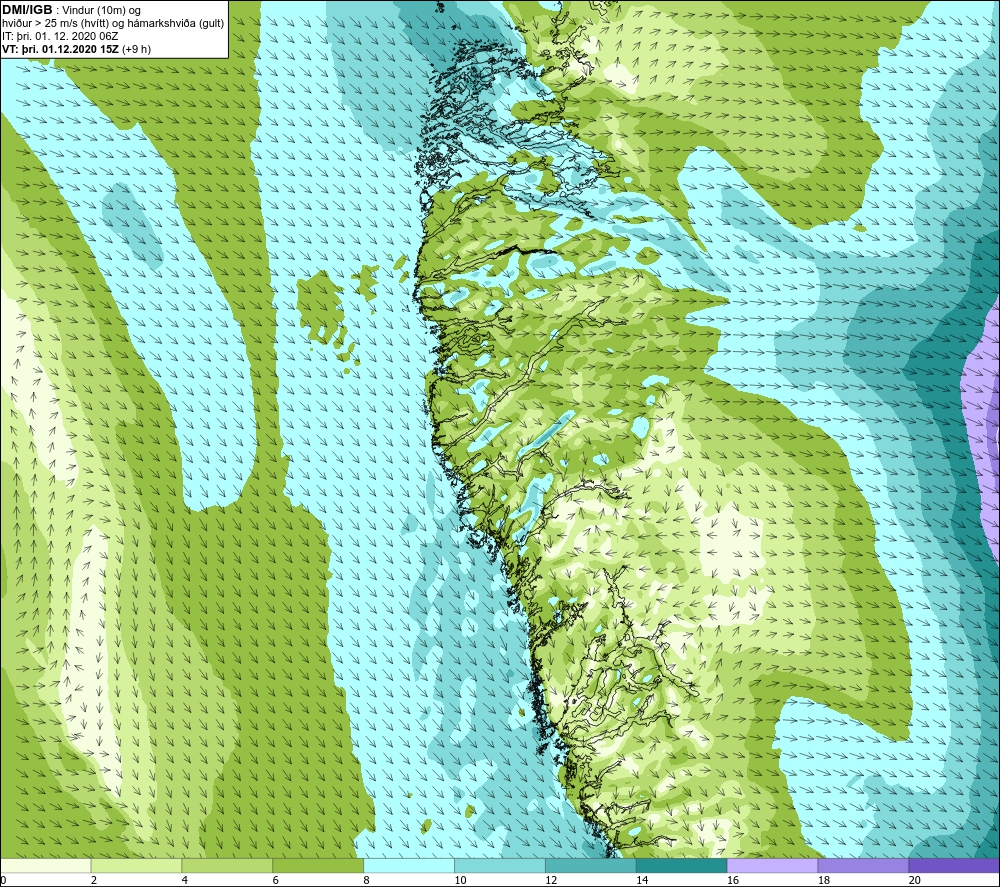Click the legend scale label '10'
This screenshot has height=887, width=1000.
coord(460,880)
